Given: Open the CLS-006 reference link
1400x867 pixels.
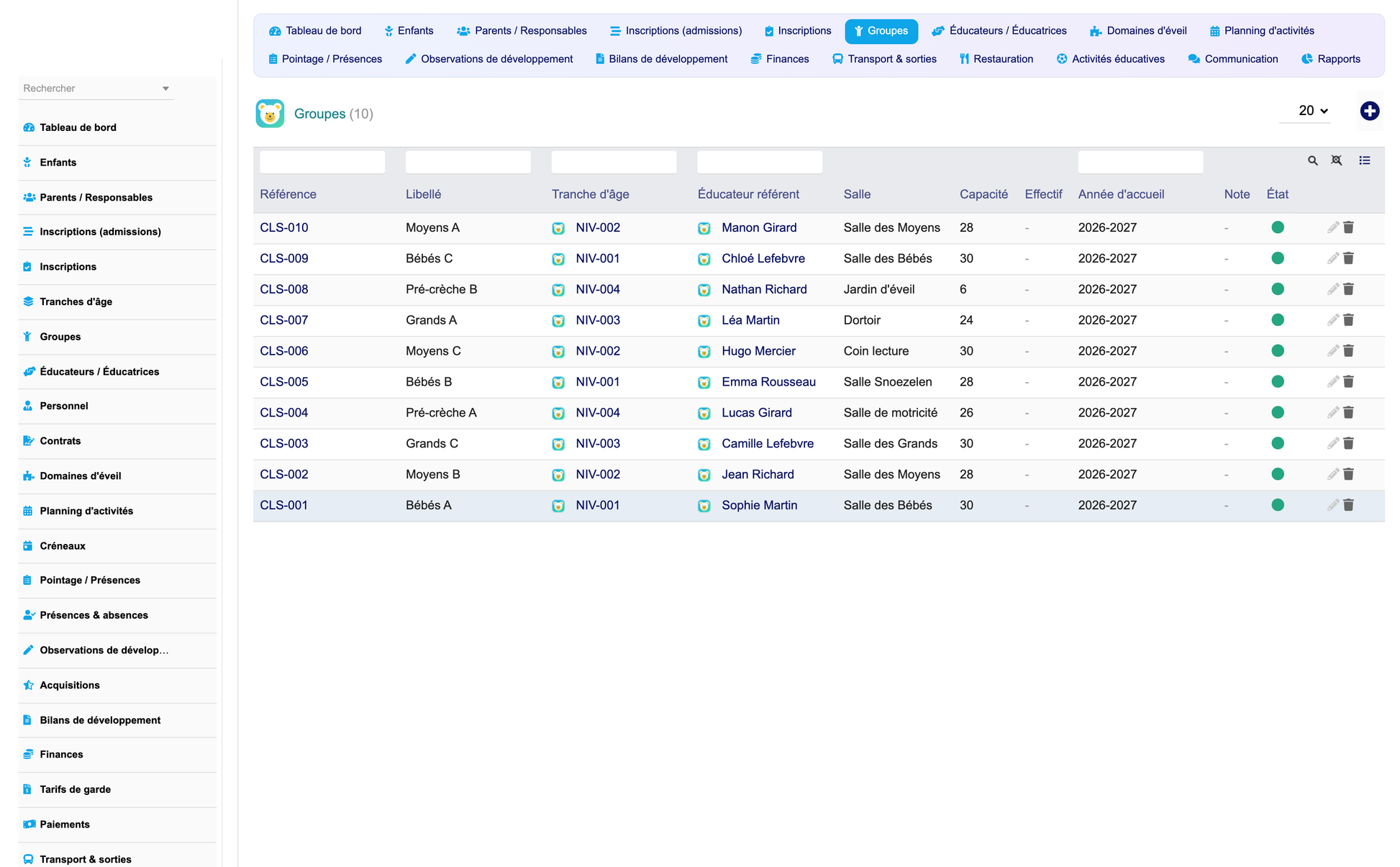Looking at the screenshot, I should coord(284,351).
